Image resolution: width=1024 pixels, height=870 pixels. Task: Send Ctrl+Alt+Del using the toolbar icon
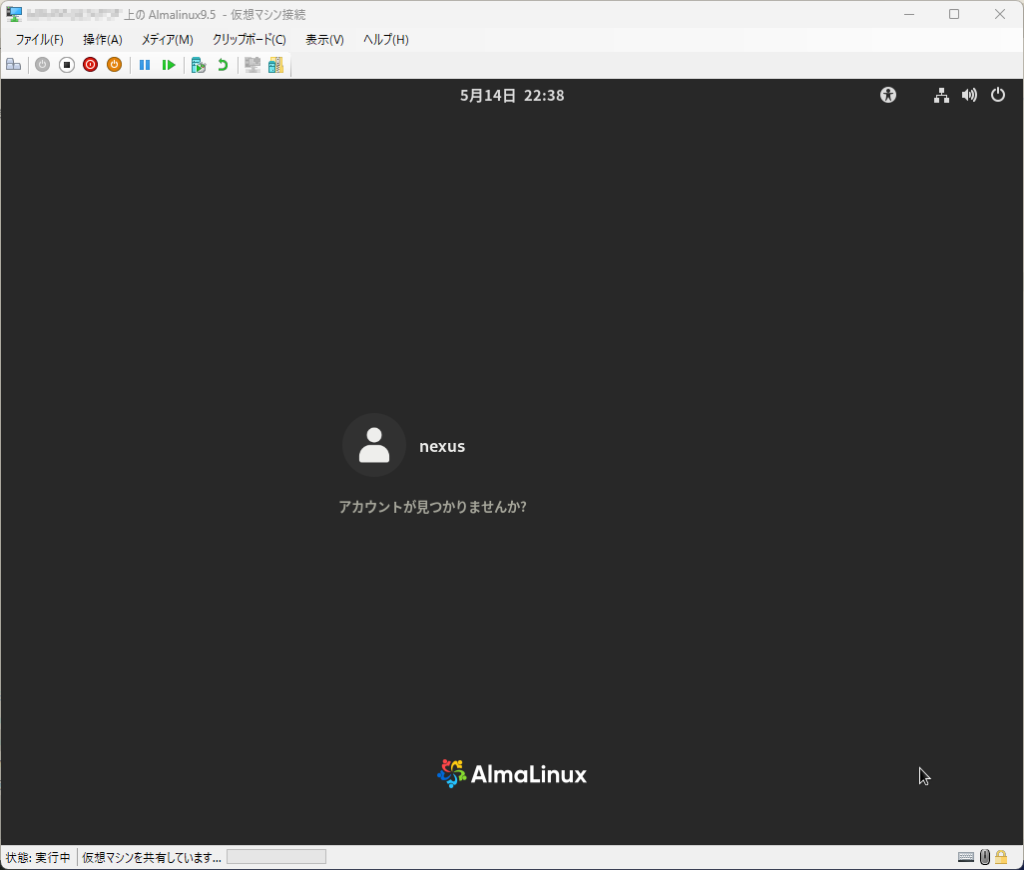13,65
